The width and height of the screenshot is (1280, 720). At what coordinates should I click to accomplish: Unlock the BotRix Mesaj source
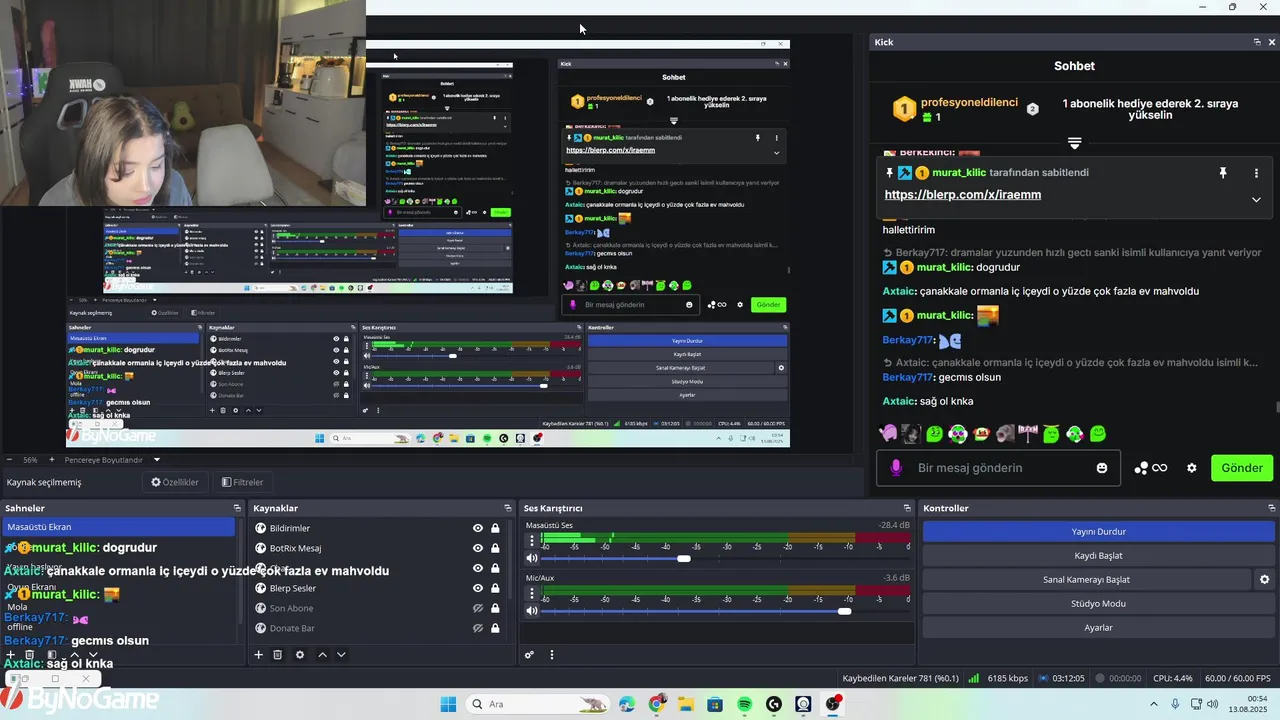click(x=495, y=548)
